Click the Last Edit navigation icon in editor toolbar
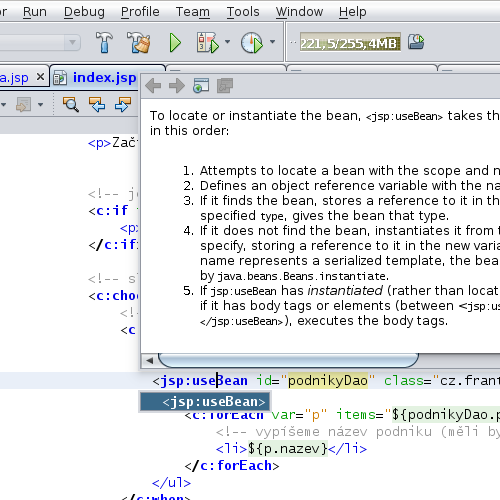The width and height of the screenshot is (500, 500). [x=23, y=104]
